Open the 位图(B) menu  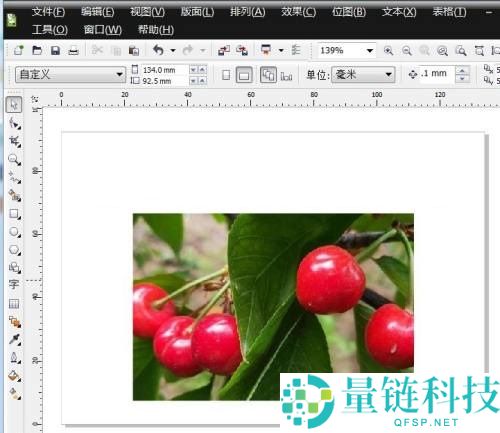[349, 12]
